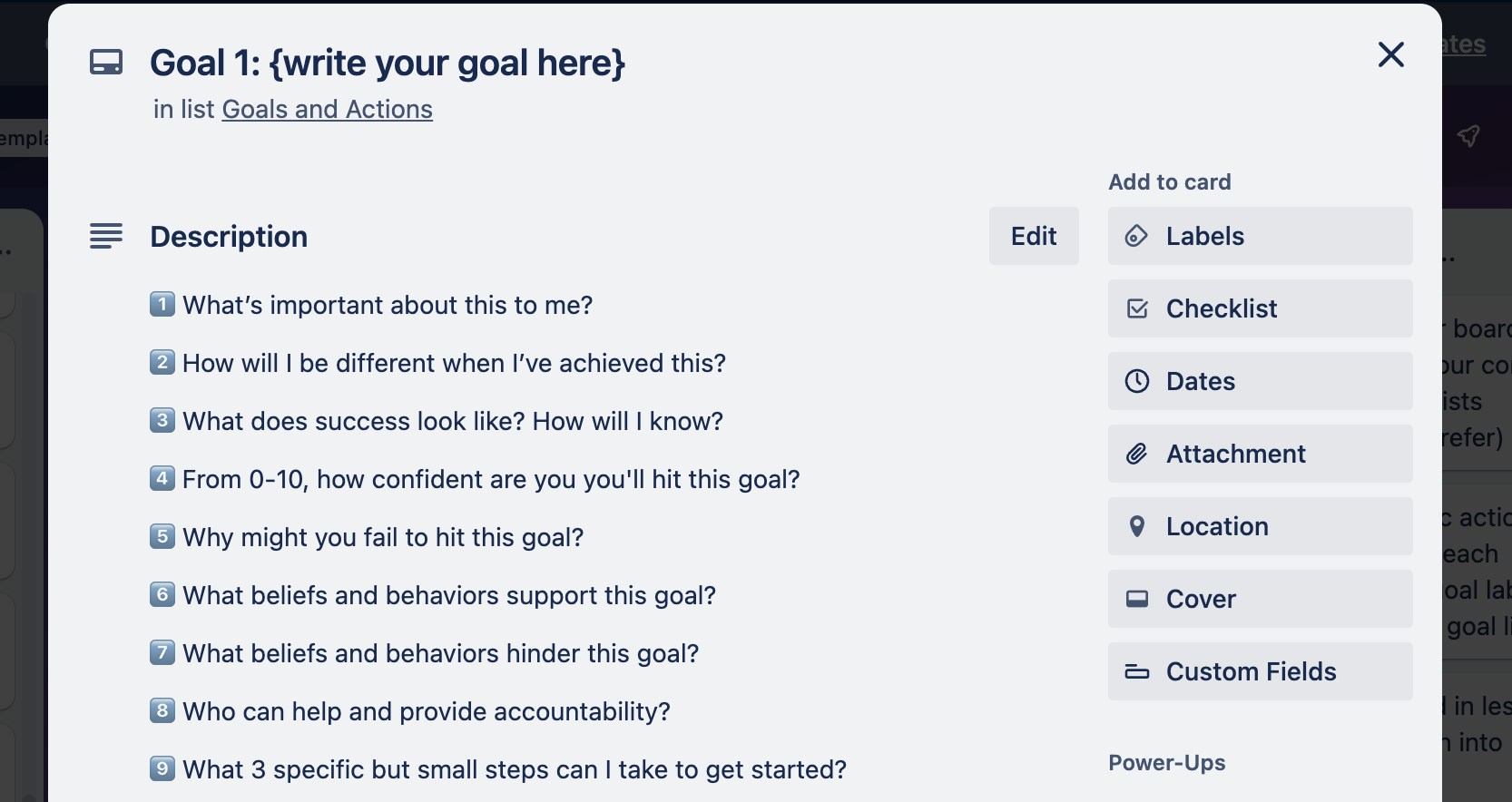Click the Attachment paperclip icon

point(1137,454)
